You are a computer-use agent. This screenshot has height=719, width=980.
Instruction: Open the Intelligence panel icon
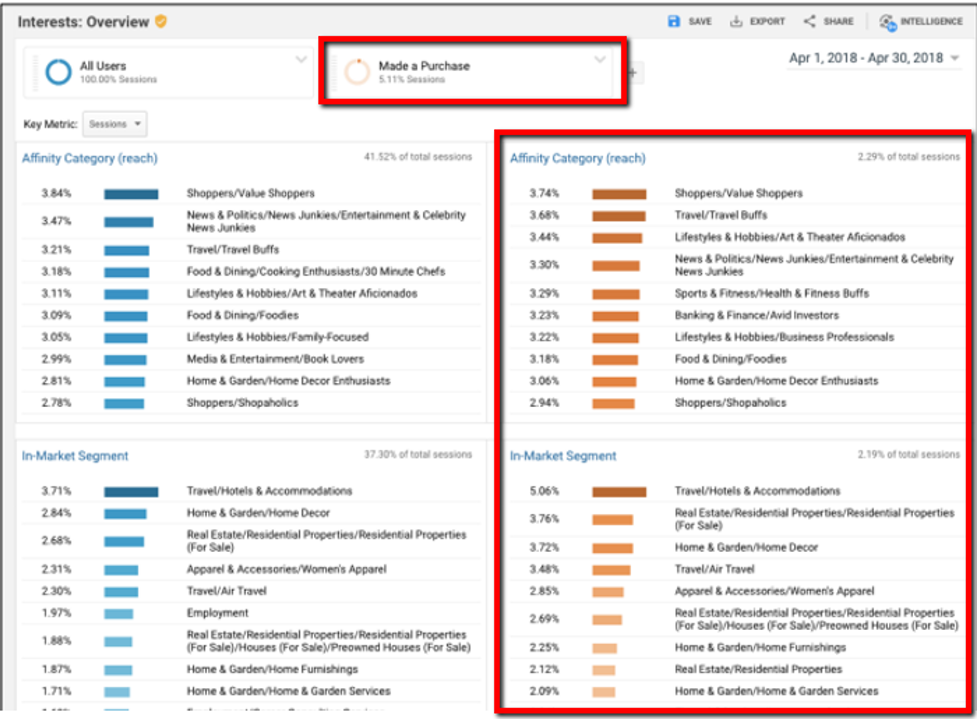tap(886, 21)
